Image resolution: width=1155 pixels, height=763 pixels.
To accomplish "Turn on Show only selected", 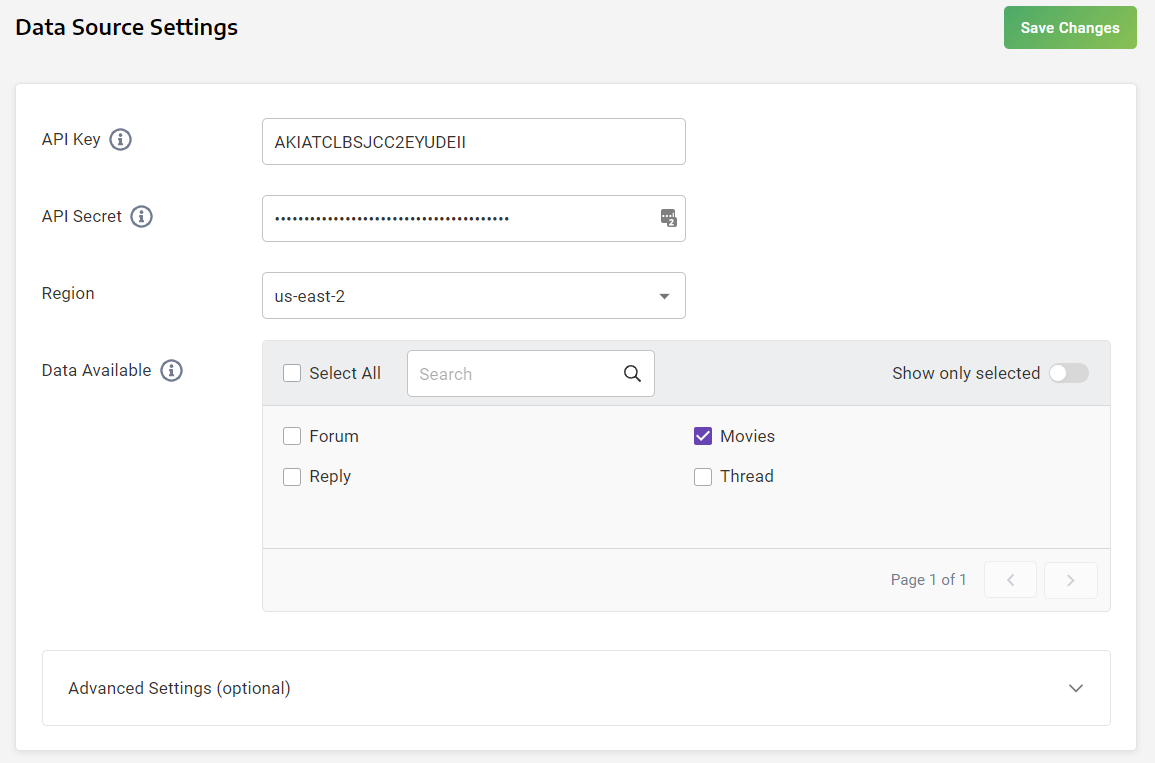I will pos(1068,373).
